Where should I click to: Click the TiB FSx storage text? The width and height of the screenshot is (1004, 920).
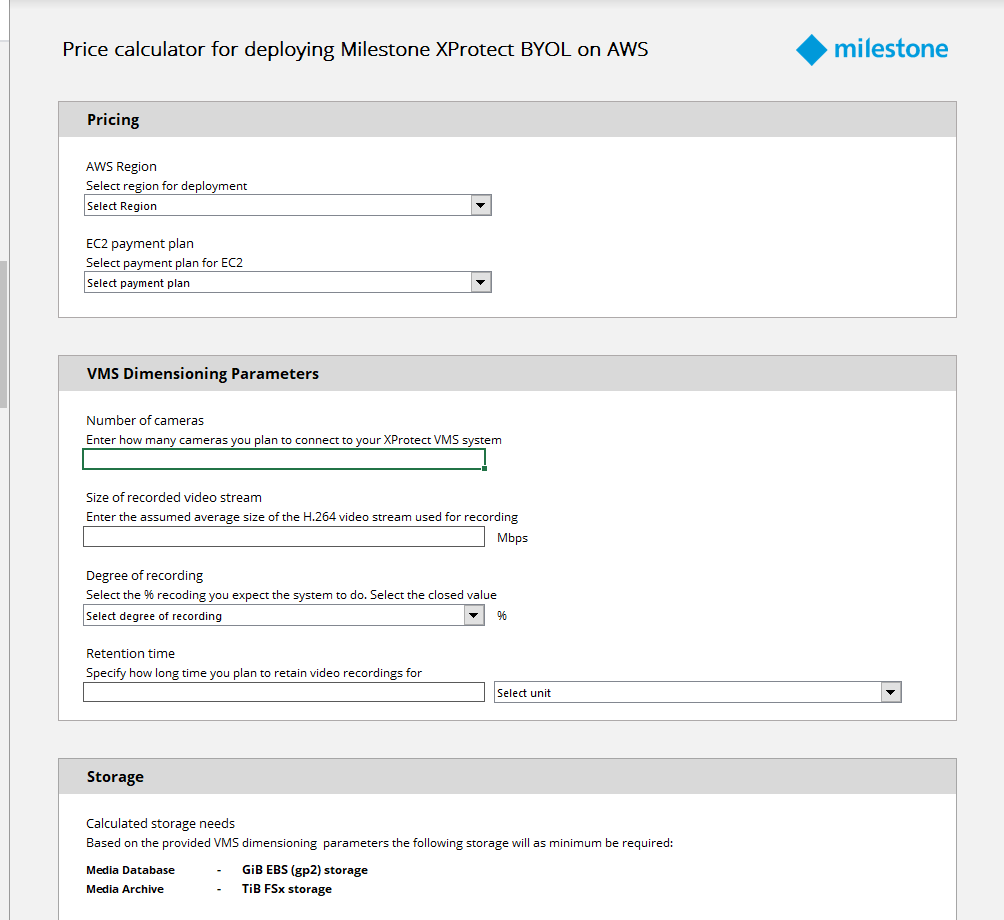287,889
